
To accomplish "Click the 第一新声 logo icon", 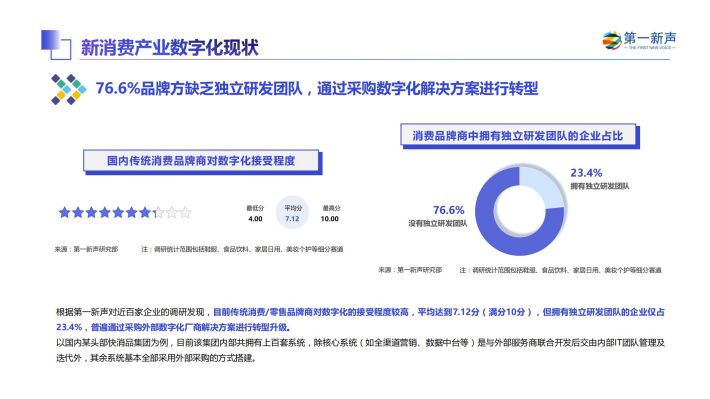I will click(612, 40).
